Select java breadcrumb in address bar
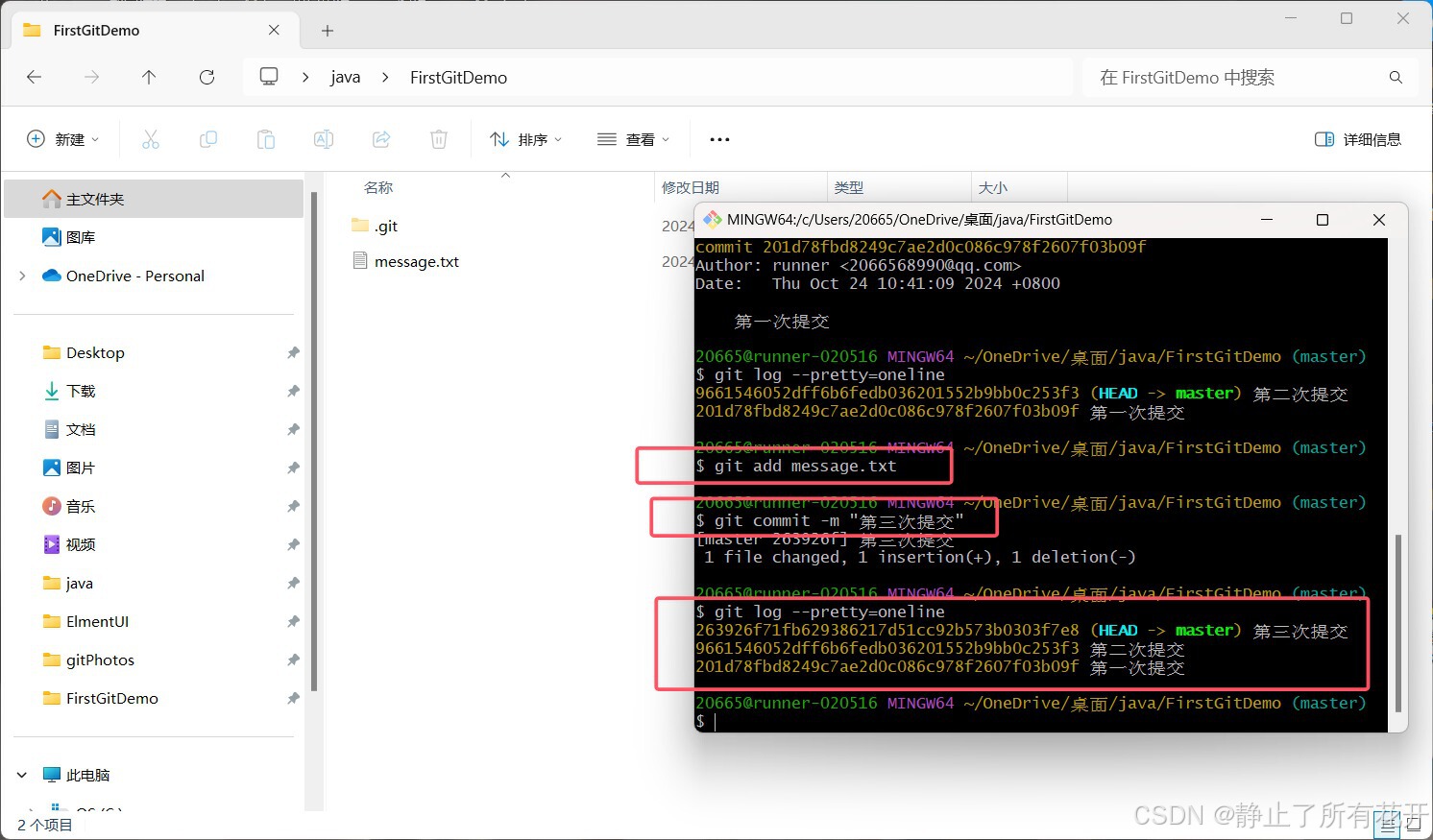This screenshot has height=840, width=1433. point(346,78)
